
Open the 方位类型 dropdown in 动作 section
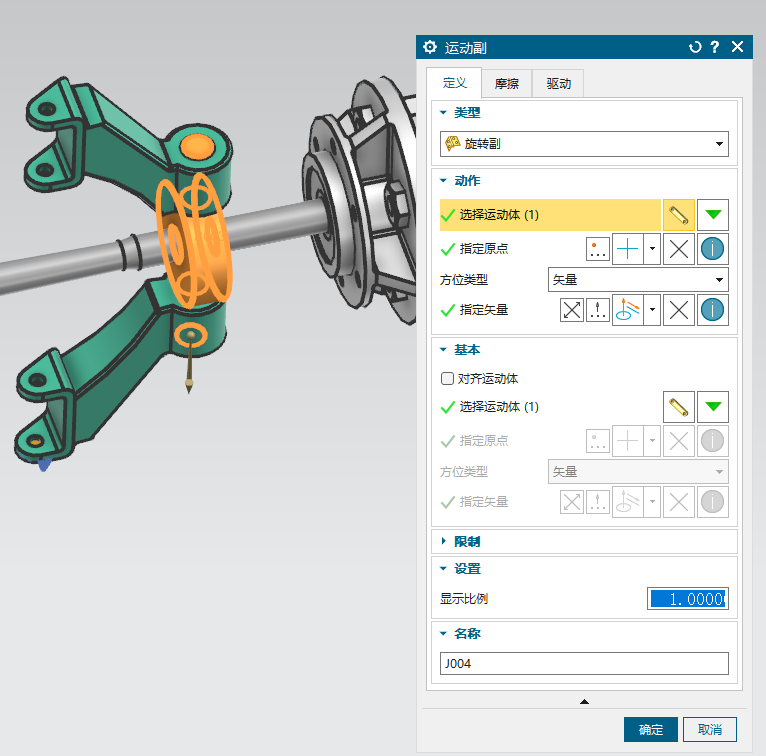[638, 280]
